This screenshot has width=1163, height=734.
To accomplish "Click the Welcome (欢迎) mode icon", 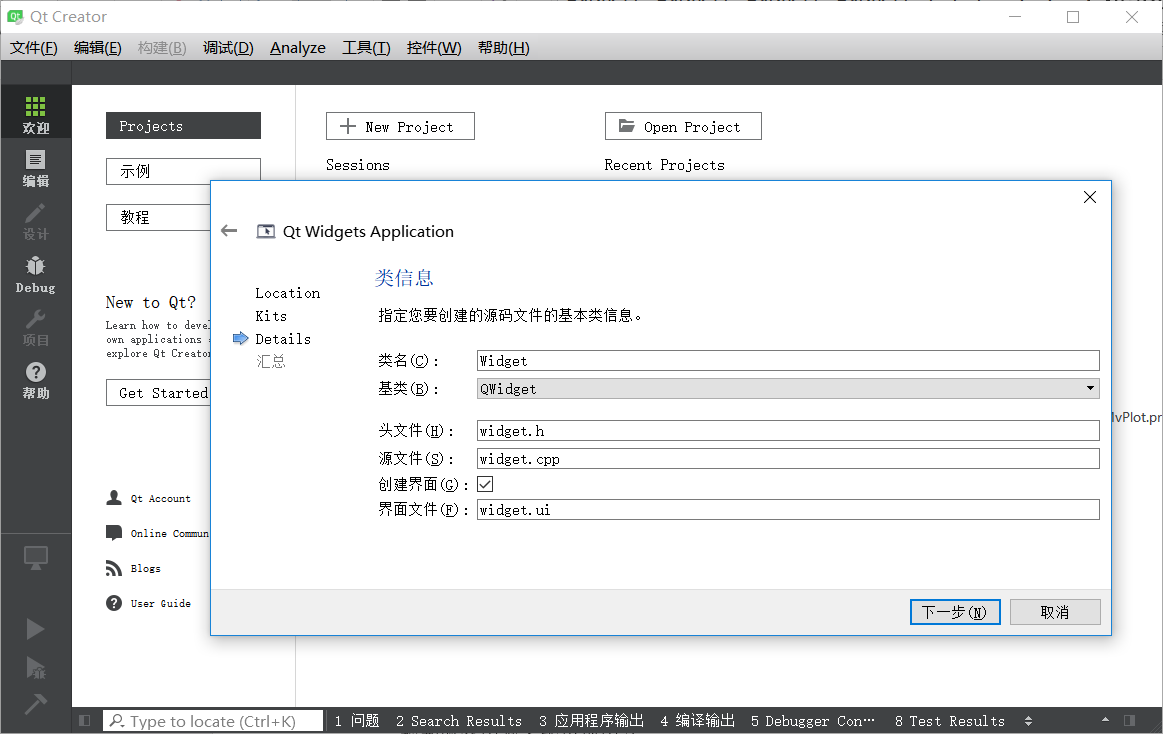I will (36, 114).
